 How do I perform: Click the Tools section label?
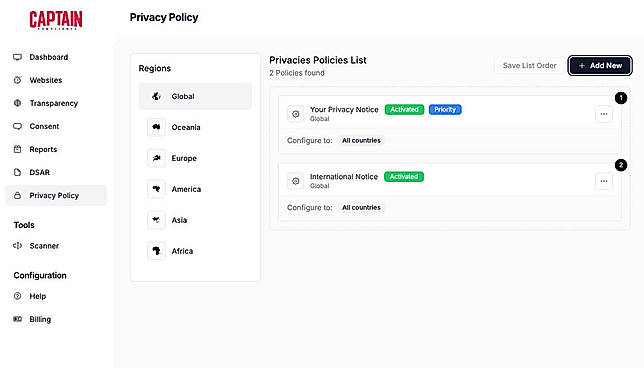[x=24, y=225]
